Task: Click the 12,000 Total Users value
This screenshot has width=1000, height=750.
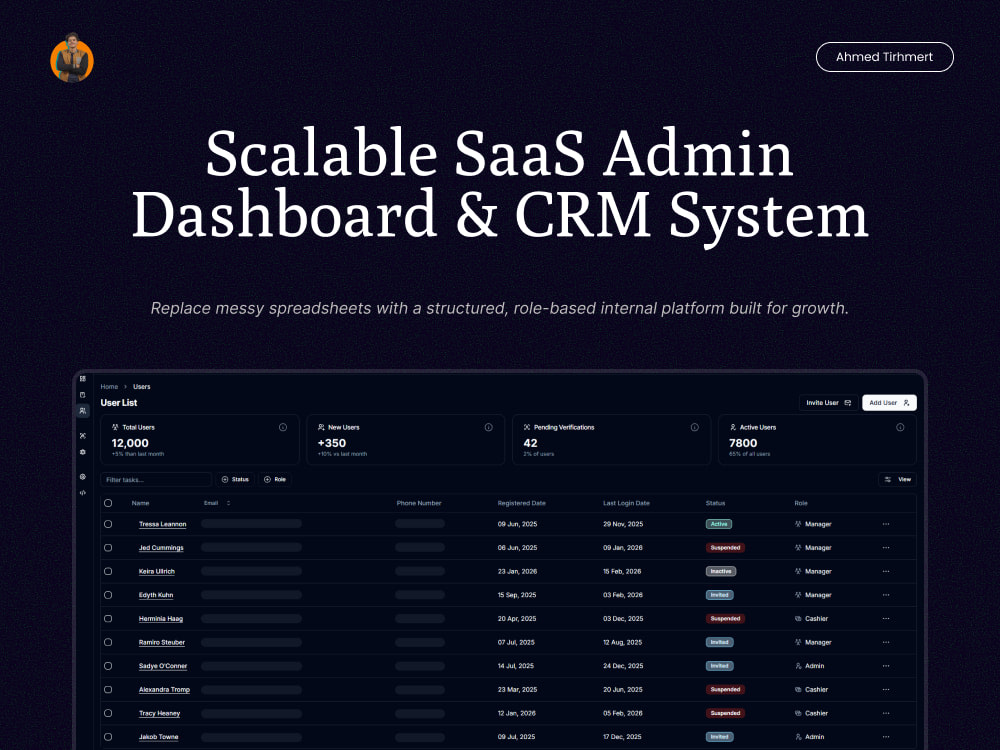Action: pos(130,443)
